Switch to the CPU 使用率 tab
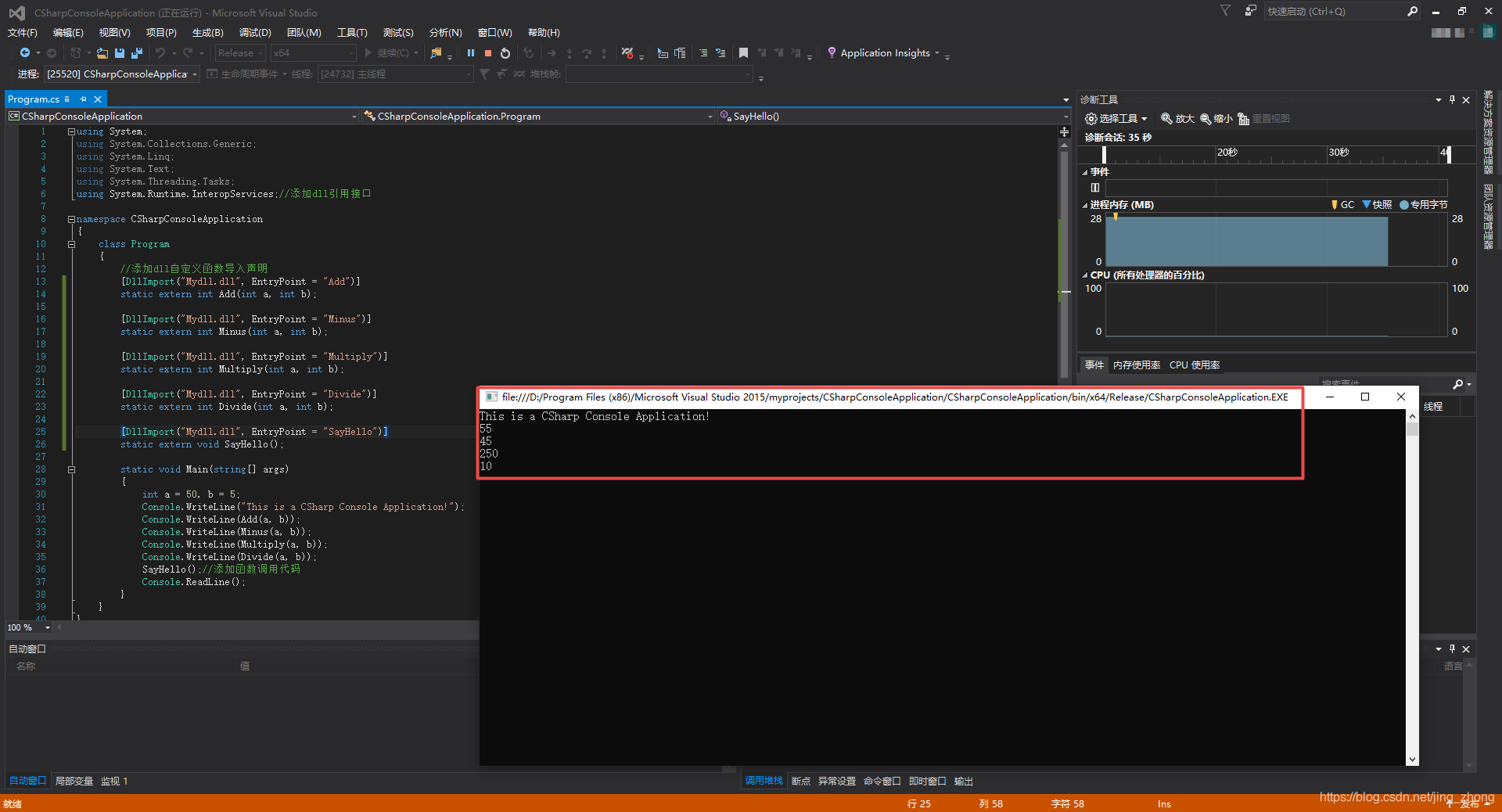 coord(1195,365)
